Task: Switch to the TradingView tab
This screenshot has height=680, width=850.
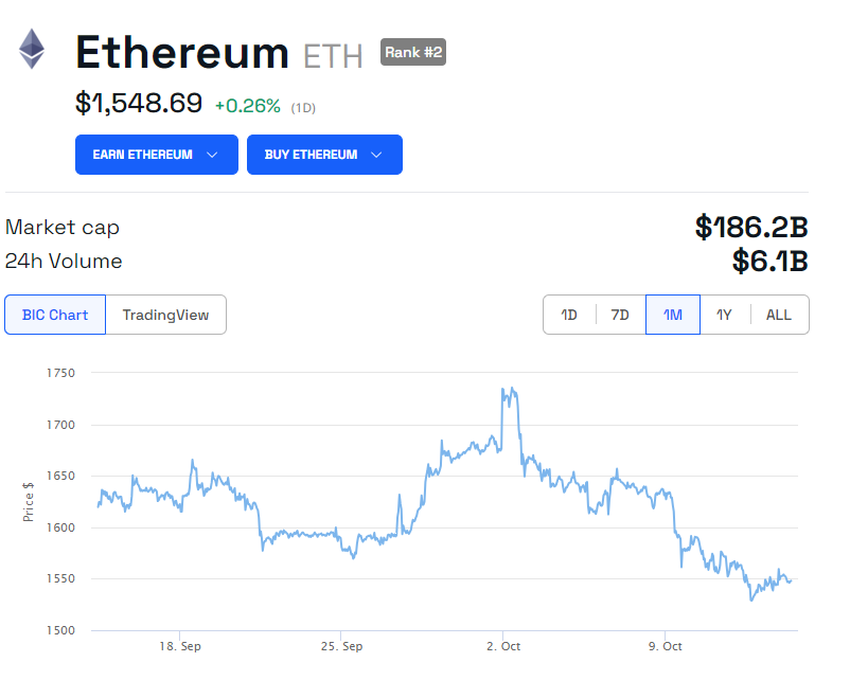Action: click(x=166, y=314)
